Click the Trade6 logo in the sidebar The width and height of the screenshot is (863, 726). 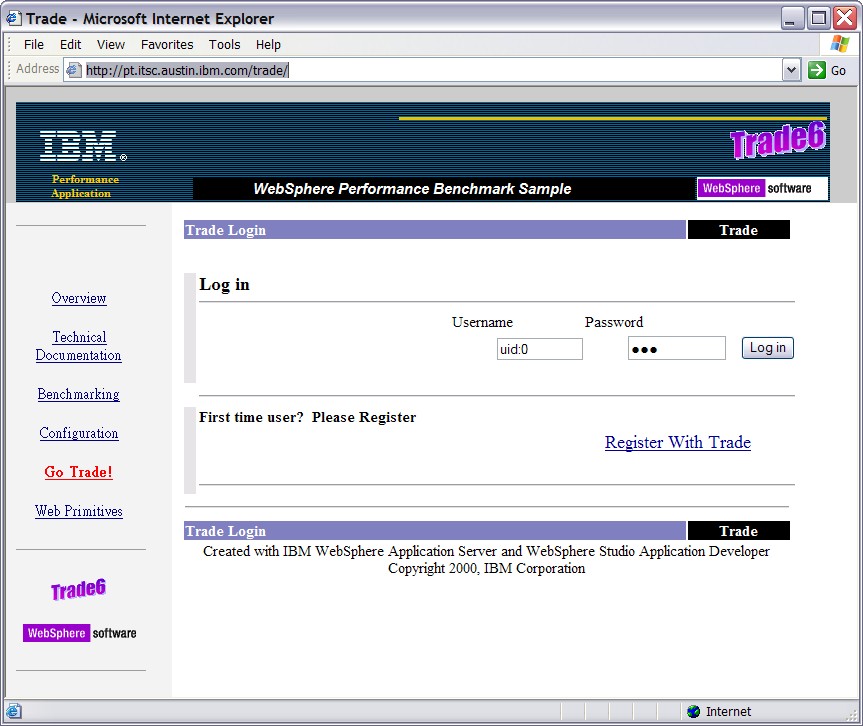(x=78, y=589)
